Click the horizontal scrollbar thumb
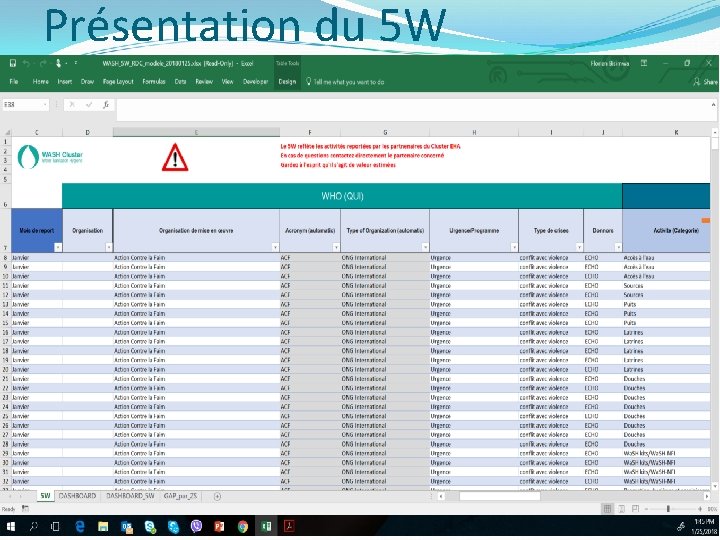720x540 pixels. 500,496
